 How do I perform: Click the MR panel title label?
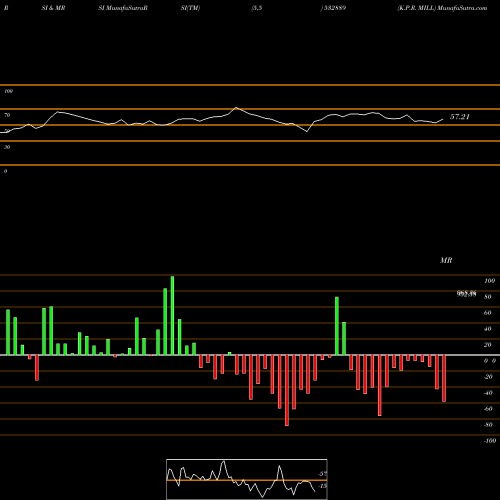pyautogui.click(x=446, y=260)
